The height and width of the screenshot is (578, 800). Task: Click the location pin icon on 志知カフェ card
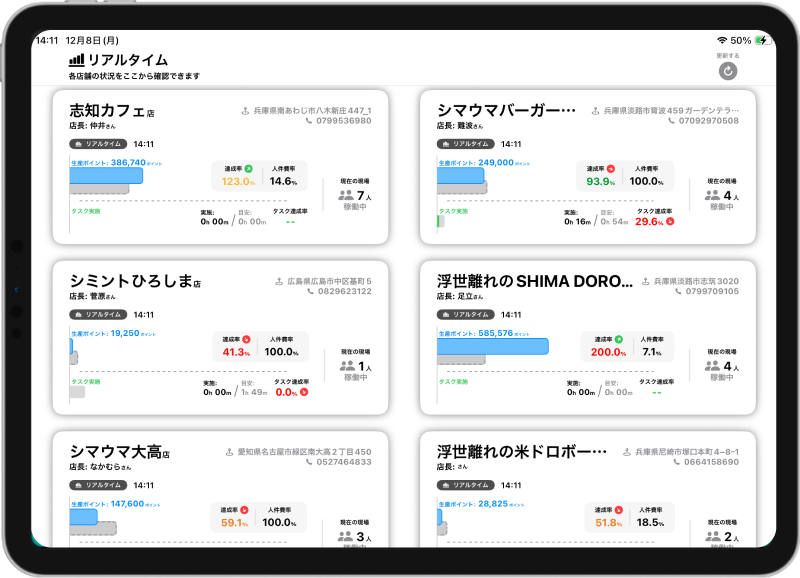pyautogui.click(x=245, y=111)
